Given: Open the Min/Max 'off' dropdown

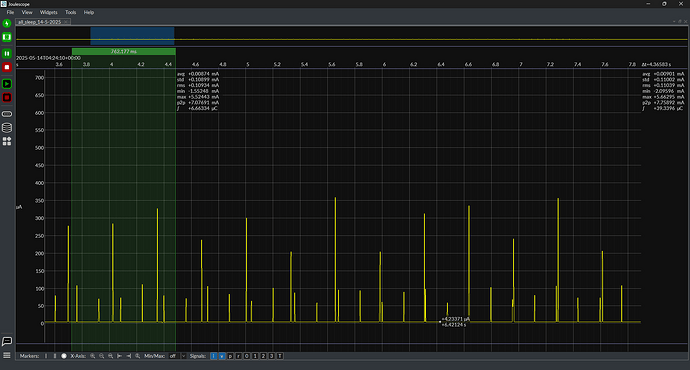Looking at the screenshot, I should click(177, 356).
